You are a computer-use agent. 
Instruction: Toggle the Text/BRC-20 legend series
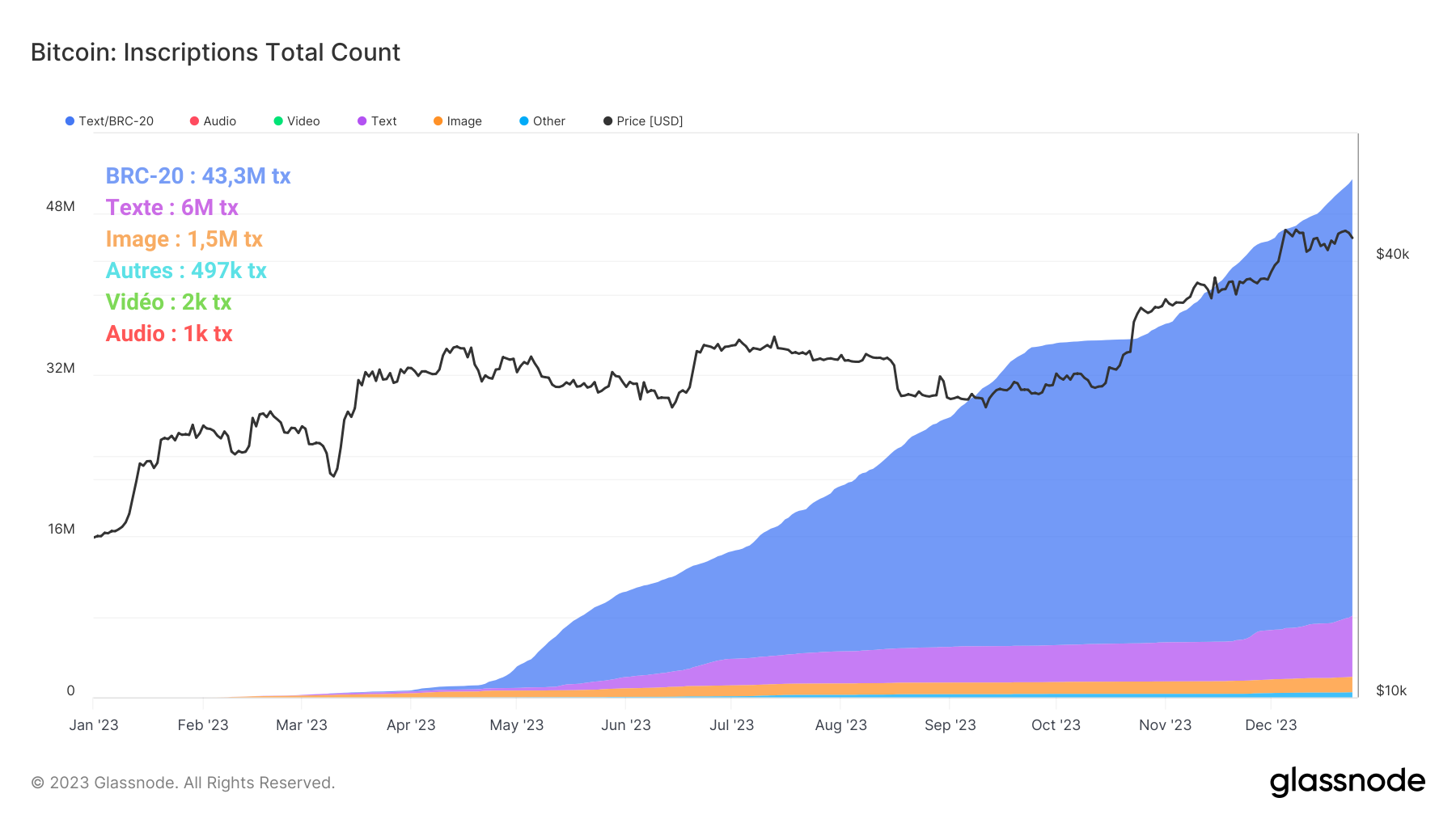point(109,121)
